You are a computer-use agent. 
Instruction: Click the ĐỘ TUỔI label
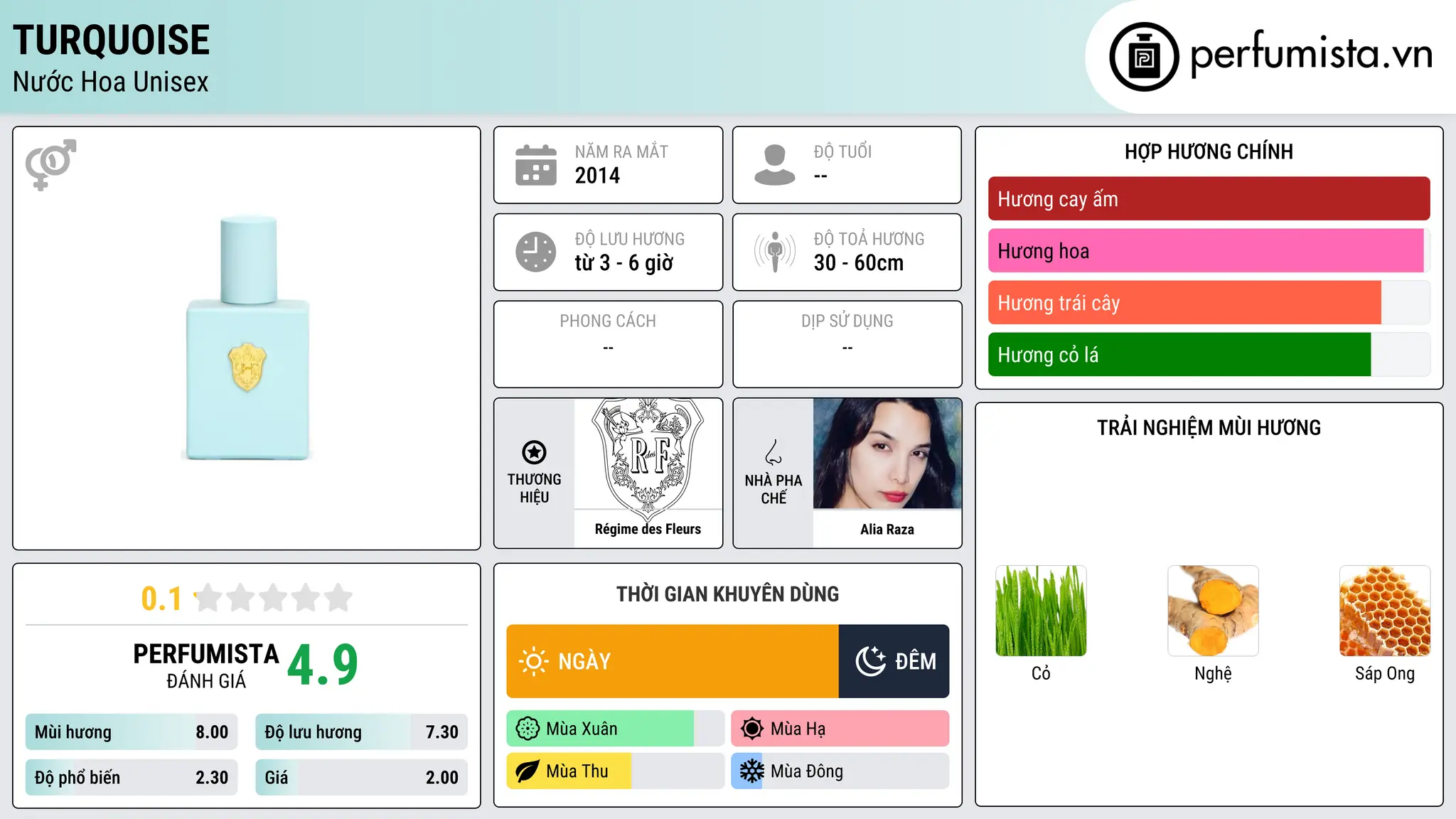[842, 151]
